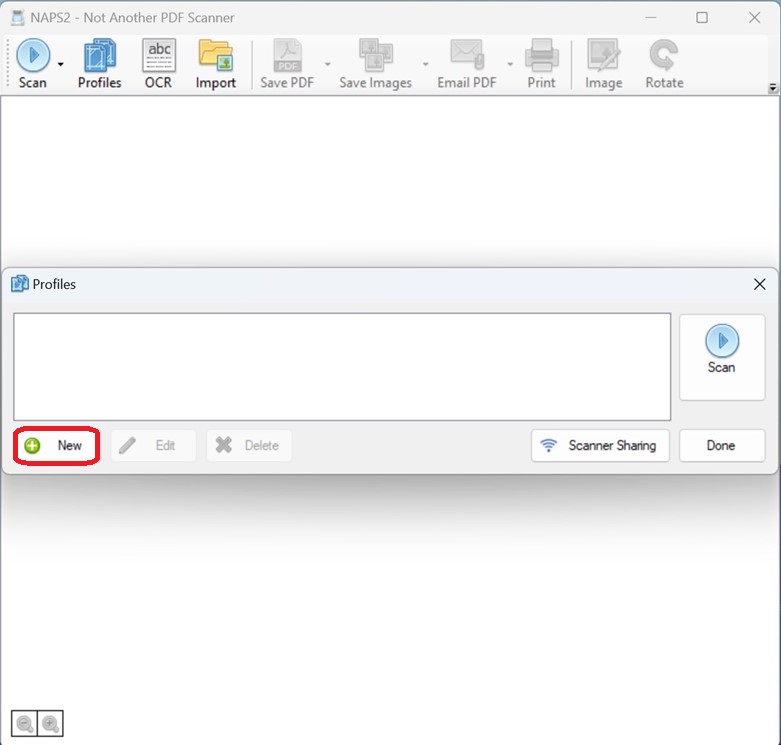The height and width of the screenshot is (745, 781).
Task: Minimize the NAPS2 window
Action: pyautogui.click(x=651, y=17)
